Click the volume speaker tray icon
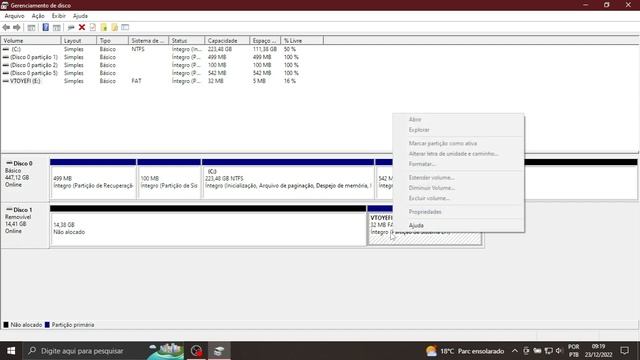Screen dimensions: 640x360 click(559, 351)
